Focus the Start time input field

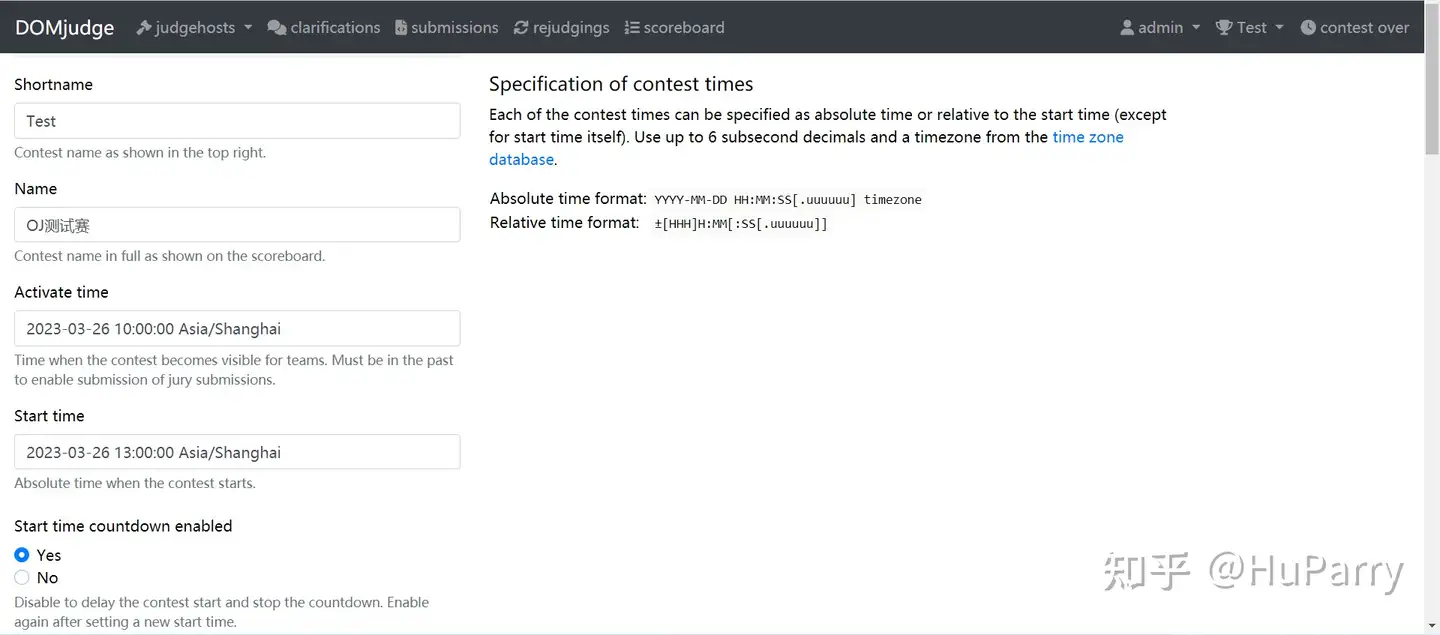tap(237, 452)
